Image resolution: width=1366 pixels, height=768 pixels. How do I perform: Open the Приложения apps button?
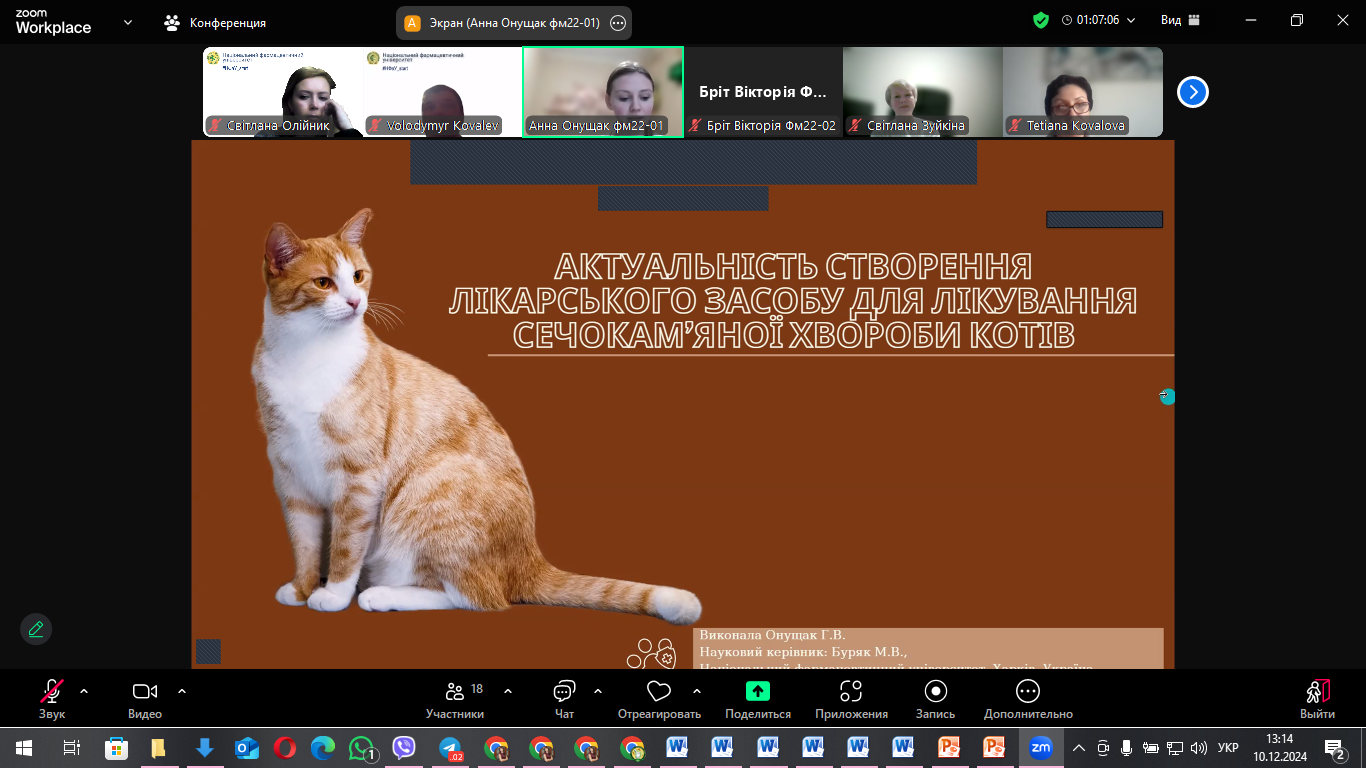pyautogui.click(x=851, y=698)
